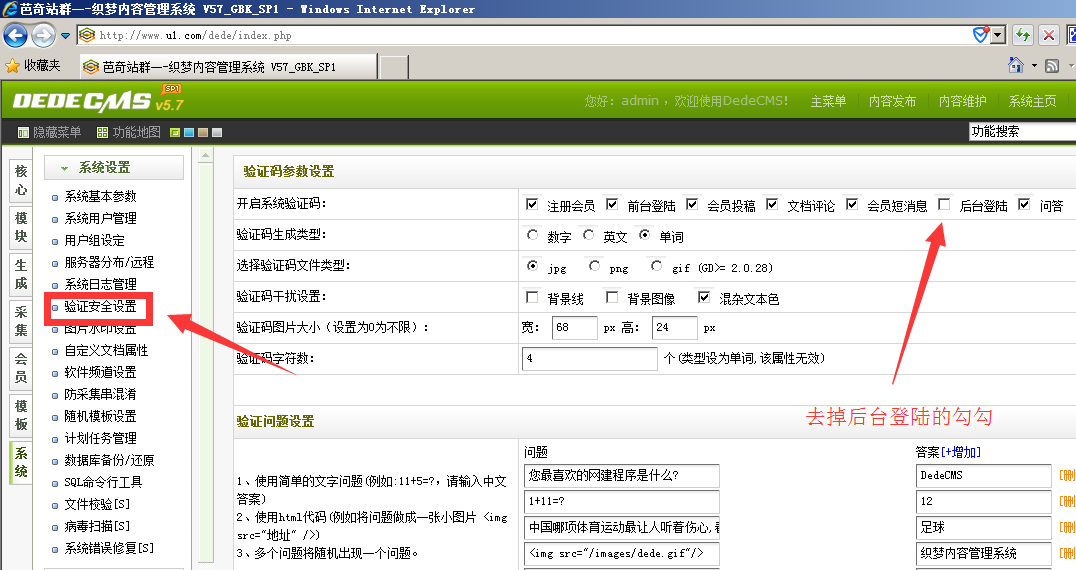The width and height of the screenshot is (1076, 570).
Task: Uncheck the 文档评论 captcha checkbox
Action: pyautogui.click(x=772, y=204)
